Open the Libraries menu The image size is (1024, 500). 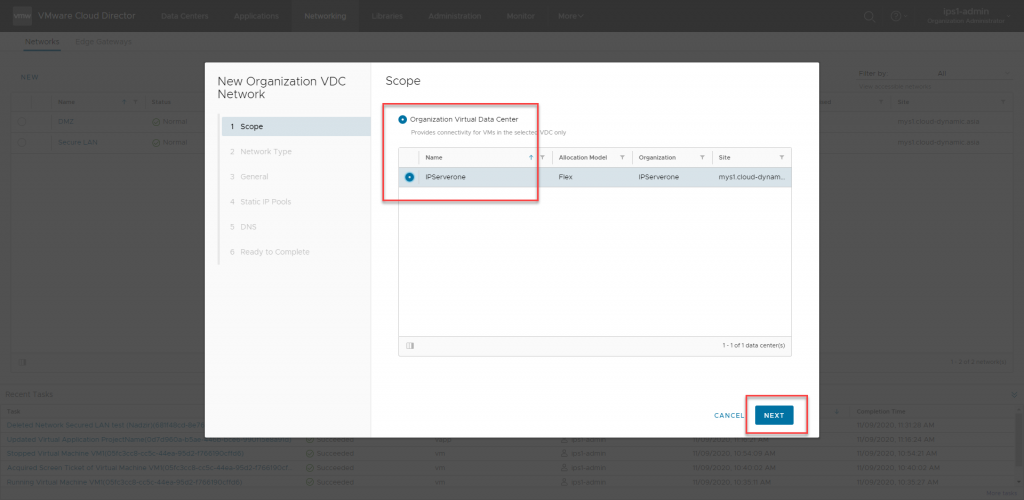coord(387,16)
